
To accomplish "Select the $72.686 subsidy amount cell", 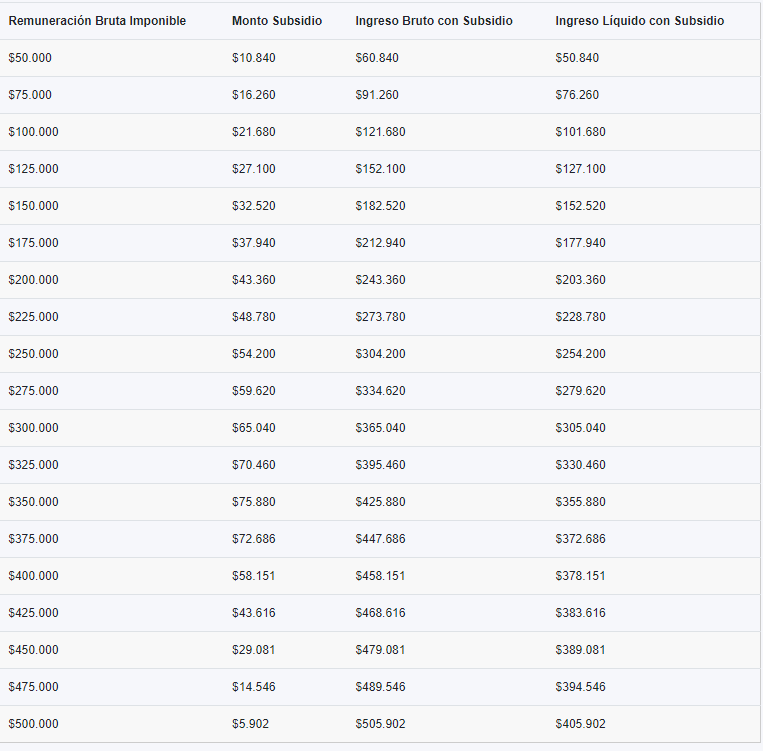I will [x=253, y=539].
